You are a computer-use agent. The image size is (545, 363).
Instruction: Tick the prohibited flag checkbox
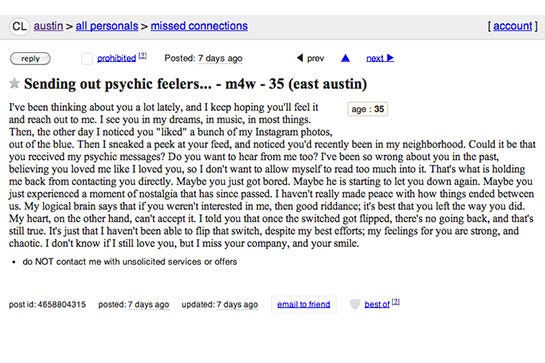point(87,58)
